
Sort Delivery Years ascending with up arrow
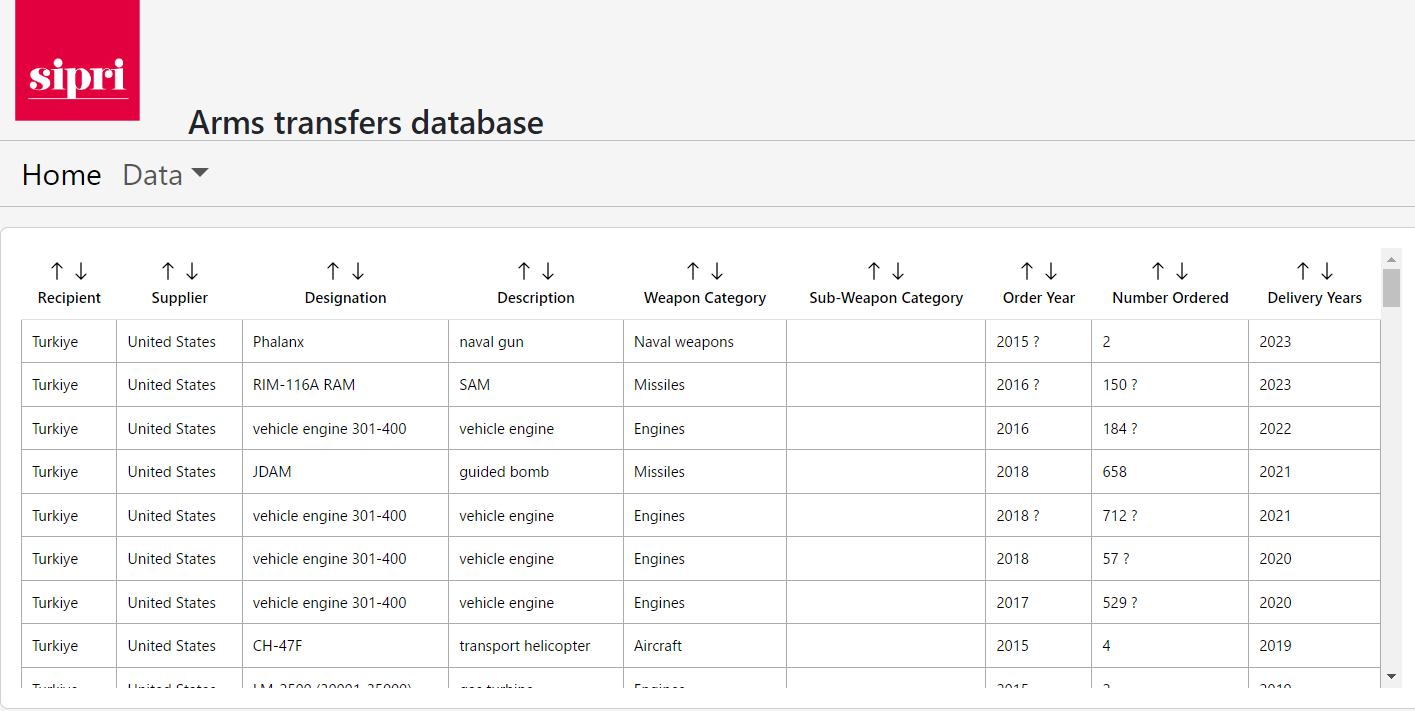click(x=1303, y=271)
